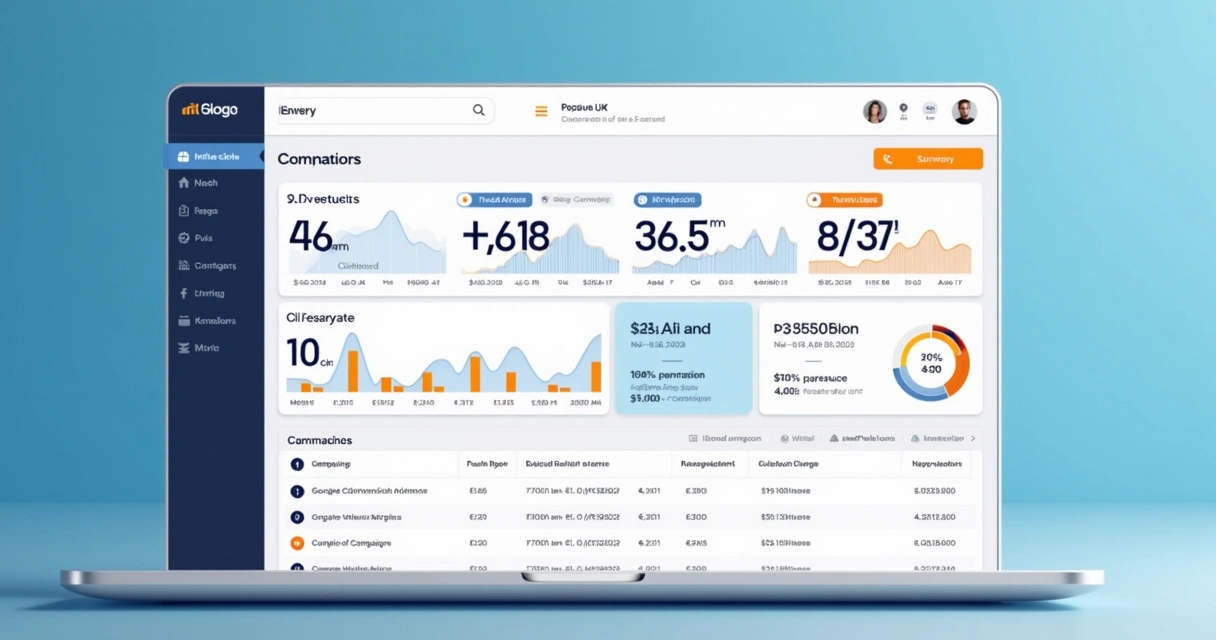
Task: Open the card icon sidebar menu item
Action: click(184, 321)
